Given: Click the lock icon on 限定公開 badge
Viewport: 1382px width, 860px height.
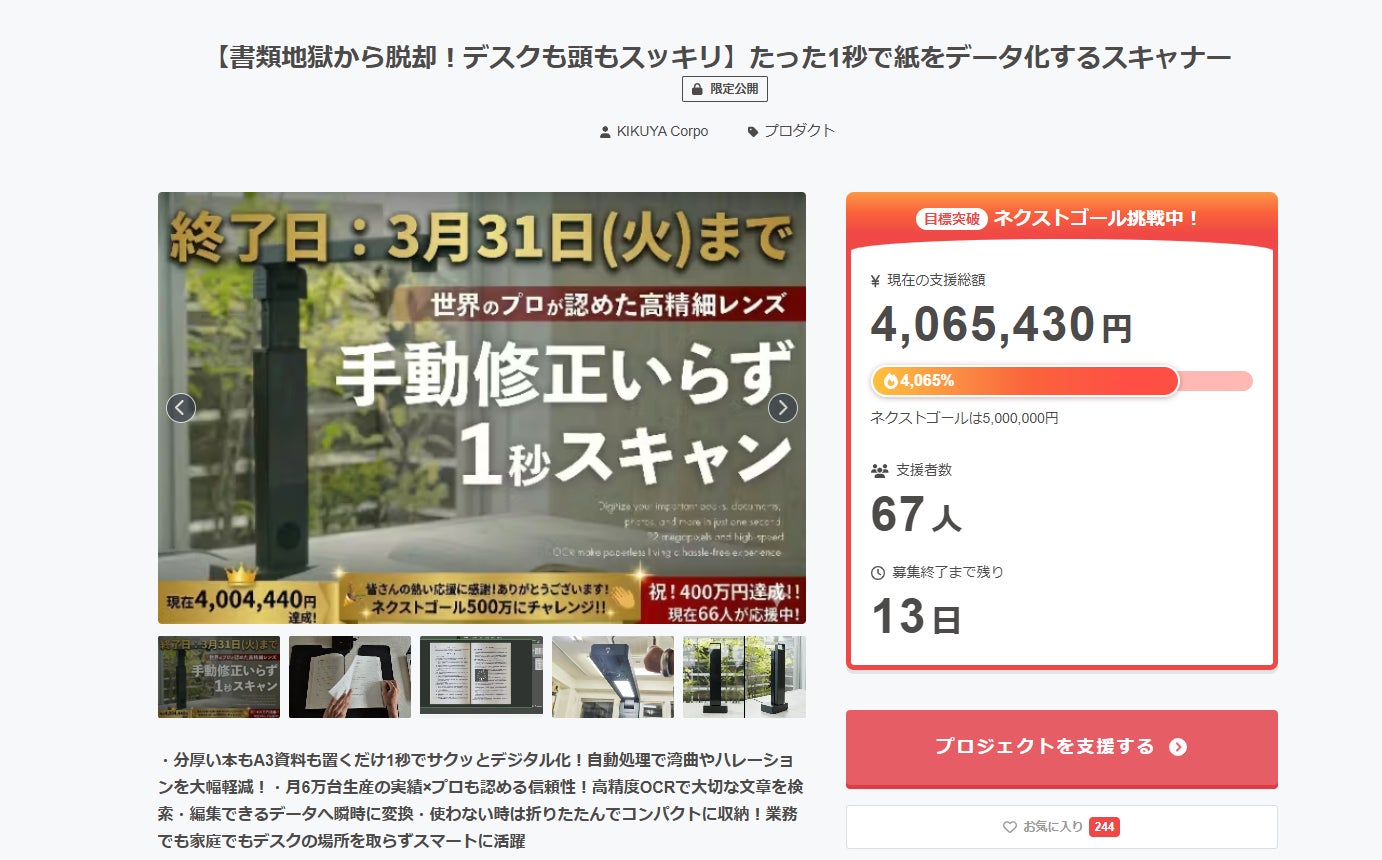Looking at the screenshot, I should (x=697, y=89).
